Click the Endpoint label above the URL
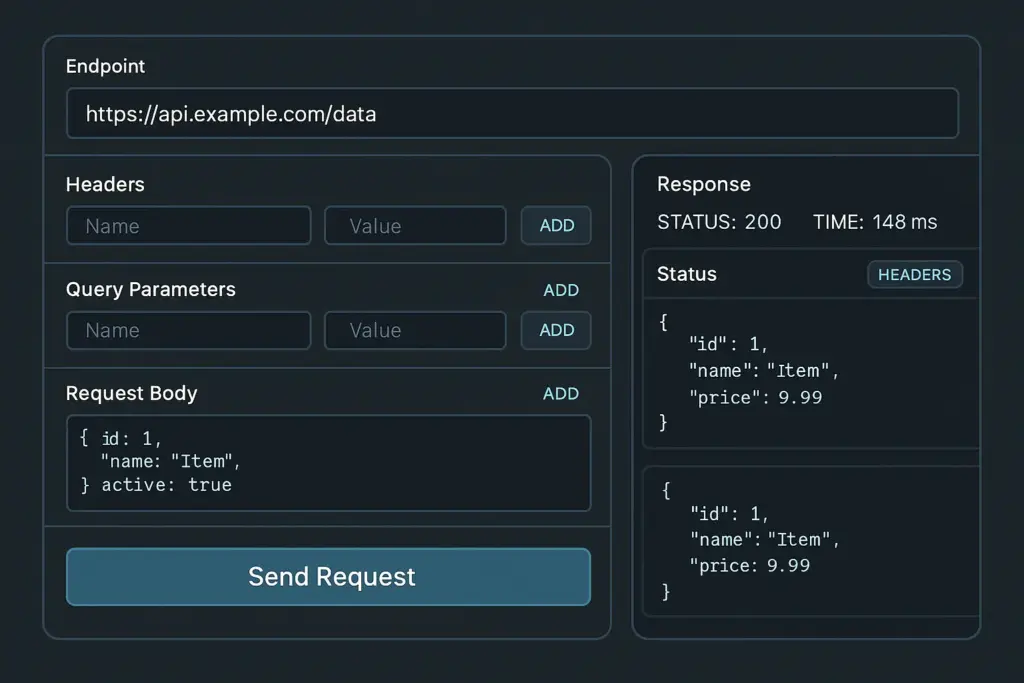Image resolution: width=1024 pixels, height=683 pixels. (105, 67)
